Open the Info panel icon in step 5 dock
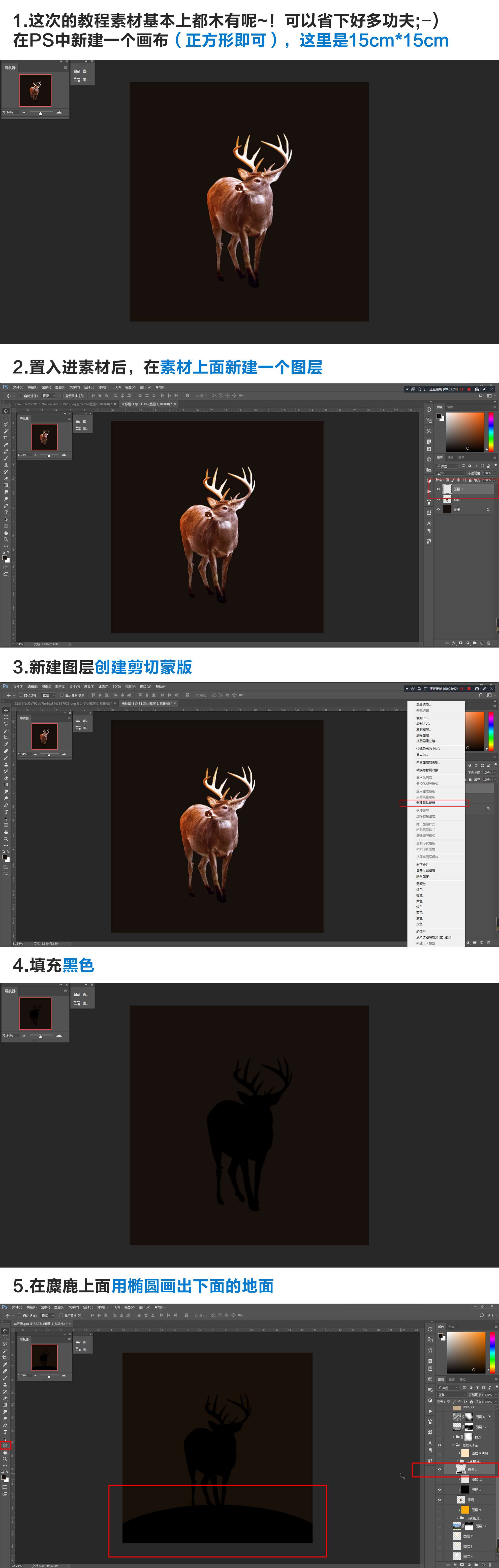 pos(430,1329)
